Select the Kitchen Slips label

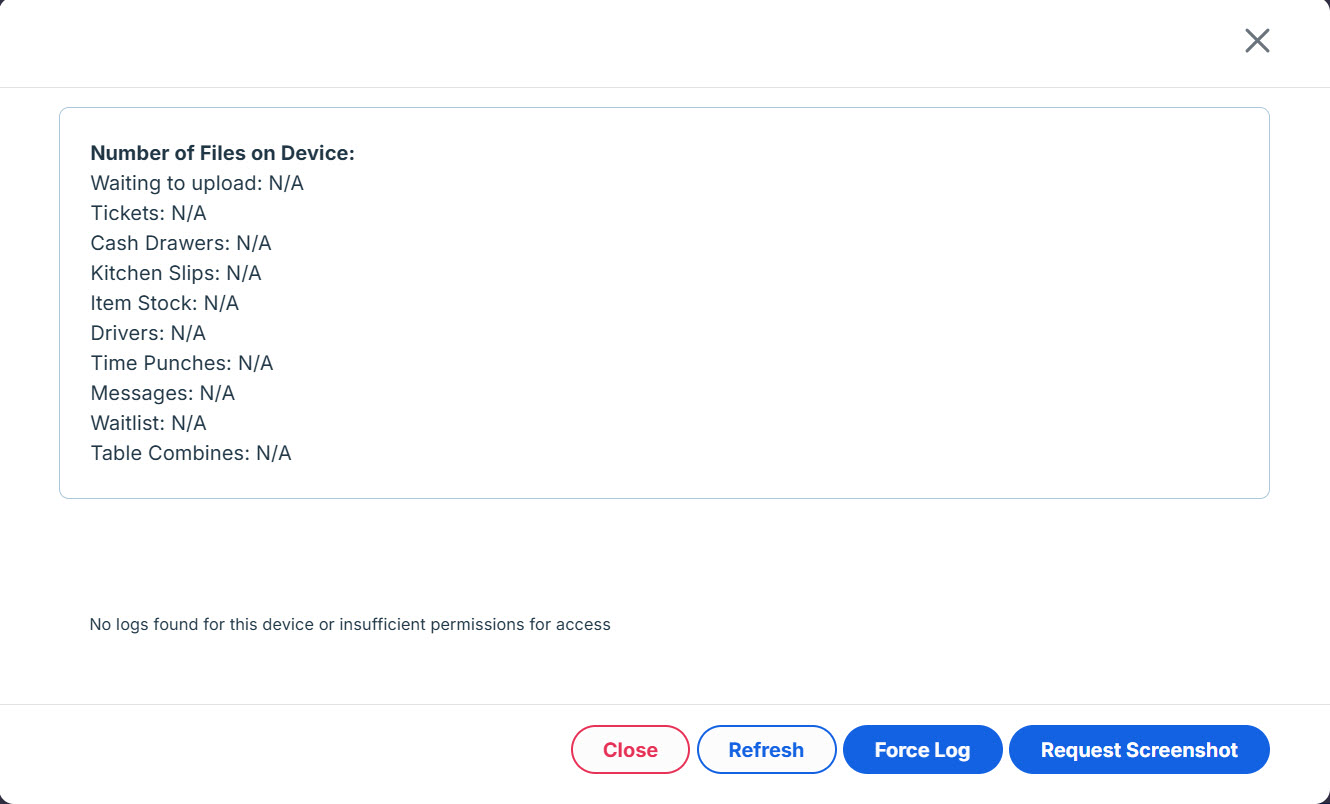click(155, 273)
